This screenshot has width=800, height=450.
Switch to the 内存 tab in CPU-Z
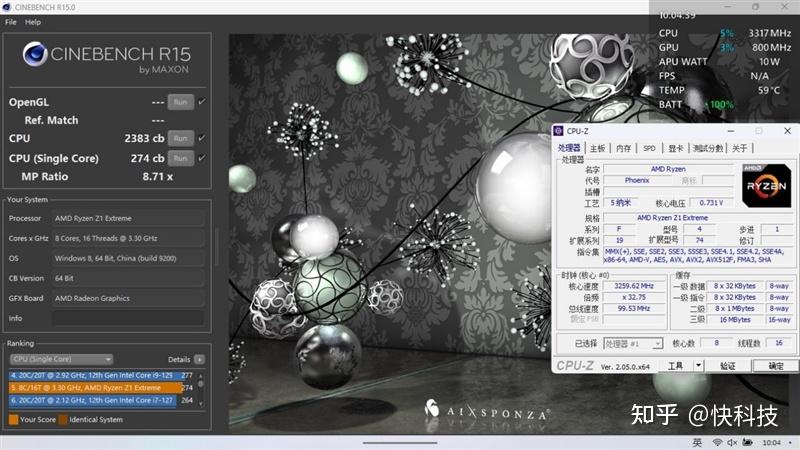623,148
